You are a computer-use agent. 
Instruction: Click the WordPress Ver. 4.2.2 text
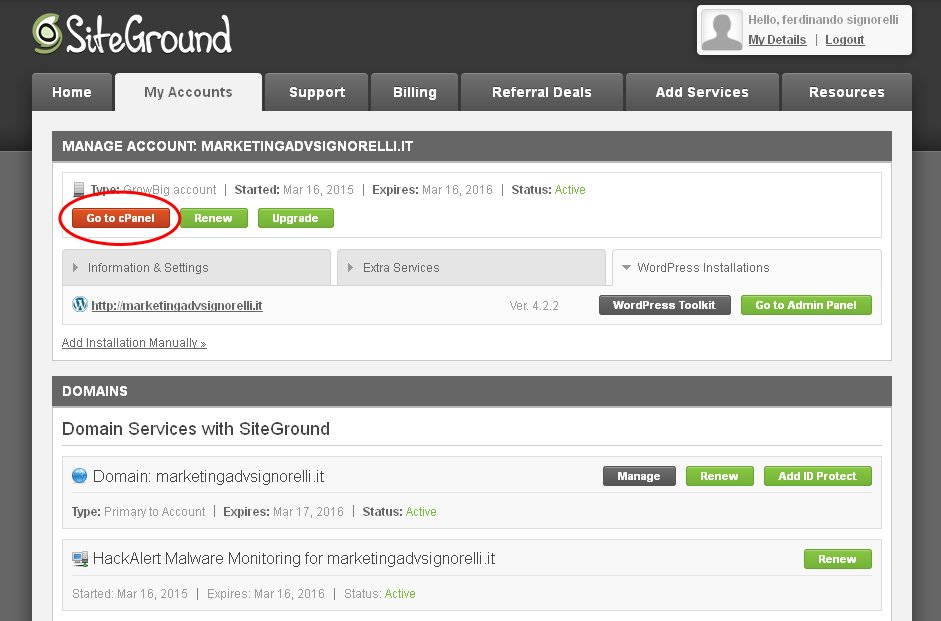pos(534,305)
